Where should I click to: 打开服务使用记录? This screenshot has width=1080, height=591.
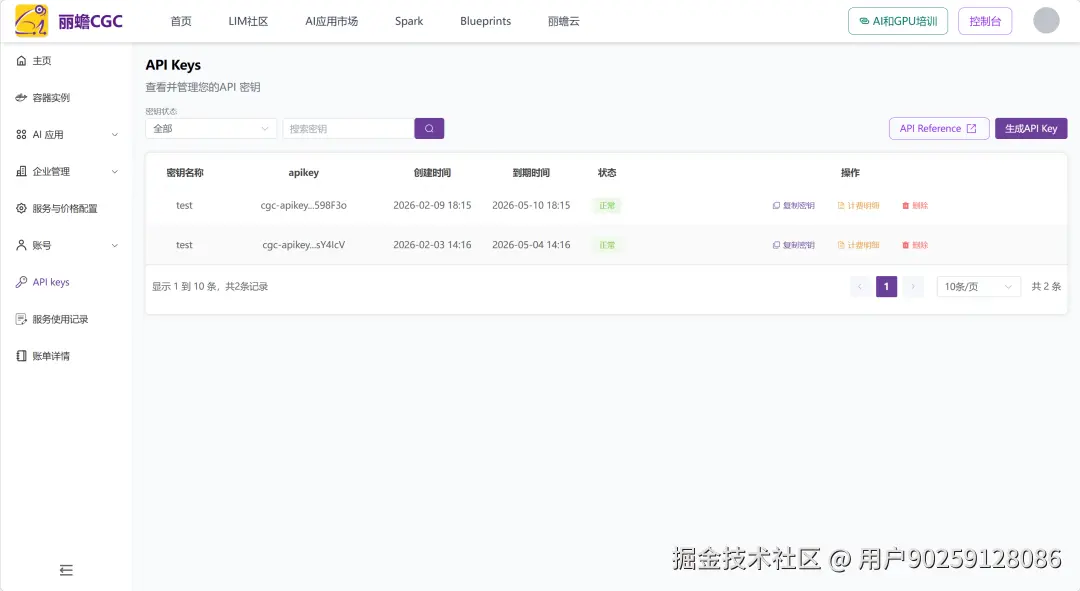[60, 318]
